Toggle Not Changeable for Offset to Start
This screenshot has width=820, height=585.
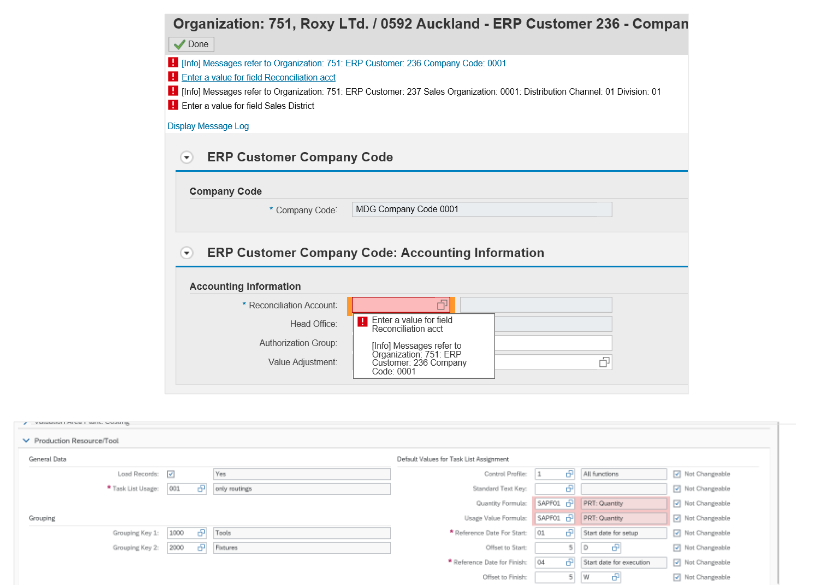pos(677,547)
